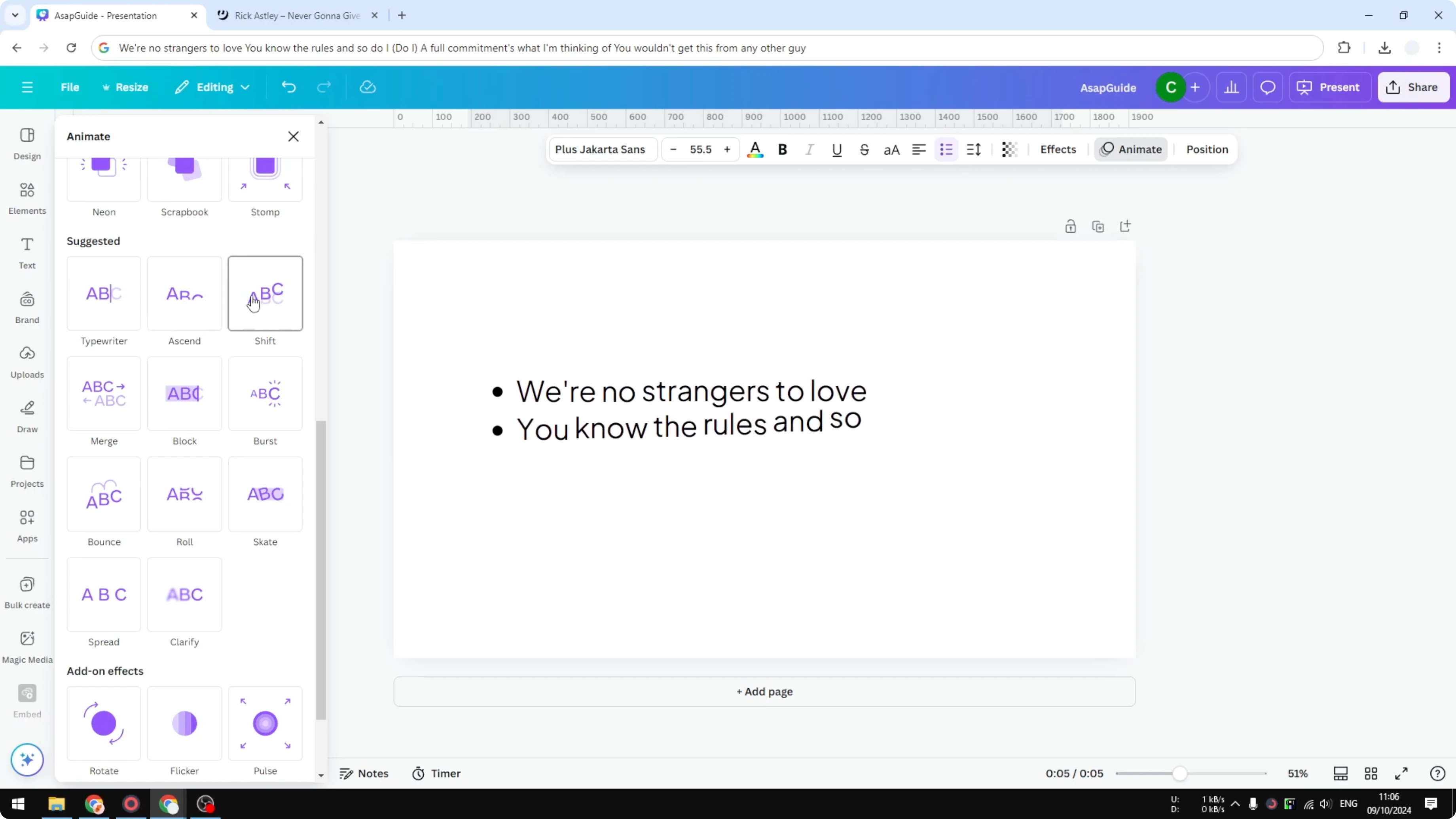The height and width of the screenshot is (819, 1456).
Task: Undo the last action
Action: (289, 87)
